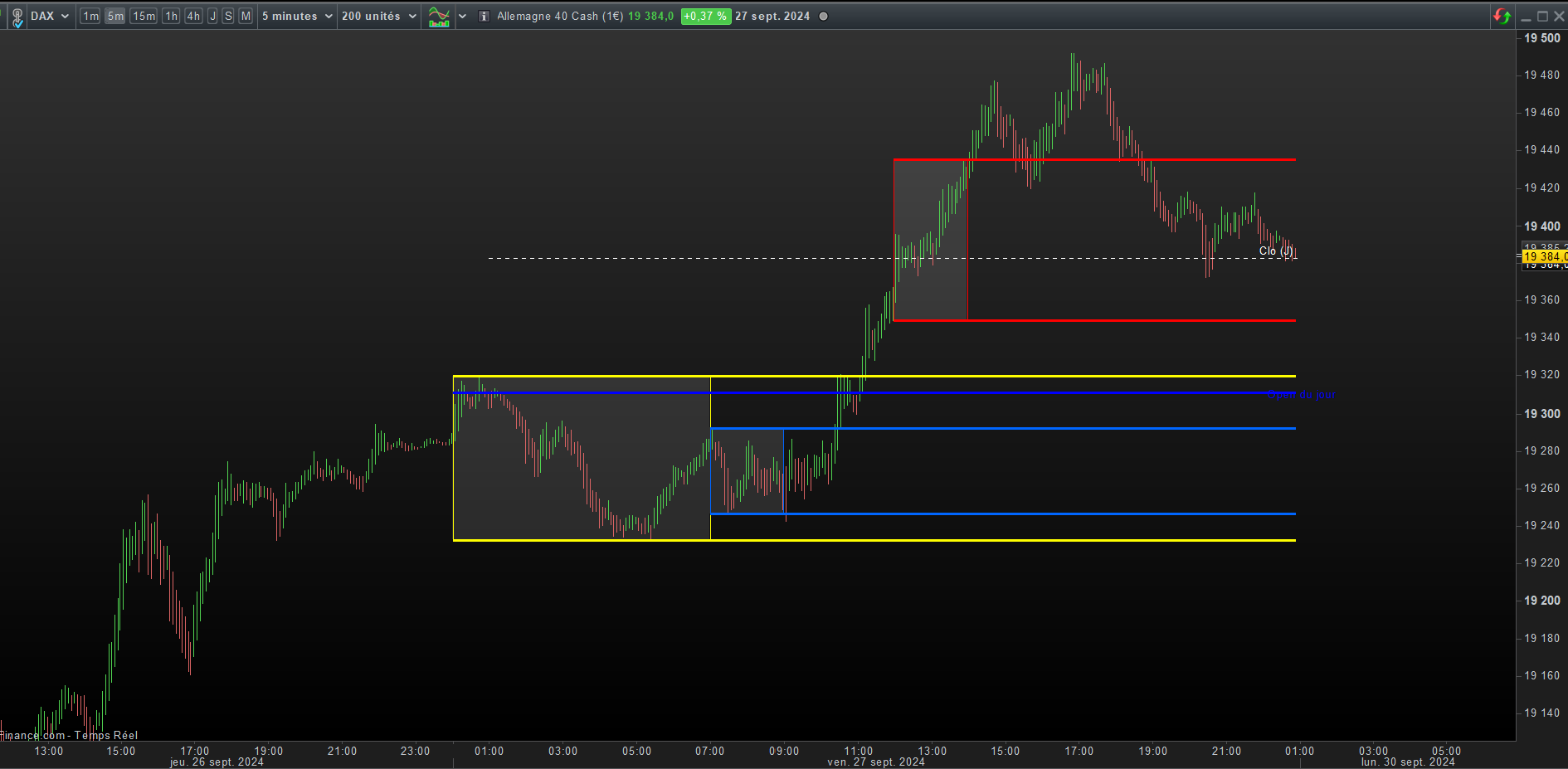This screenshot has height=769, width=1568.
Task: Click the grey status dot after the date
Action: [824, 16]
